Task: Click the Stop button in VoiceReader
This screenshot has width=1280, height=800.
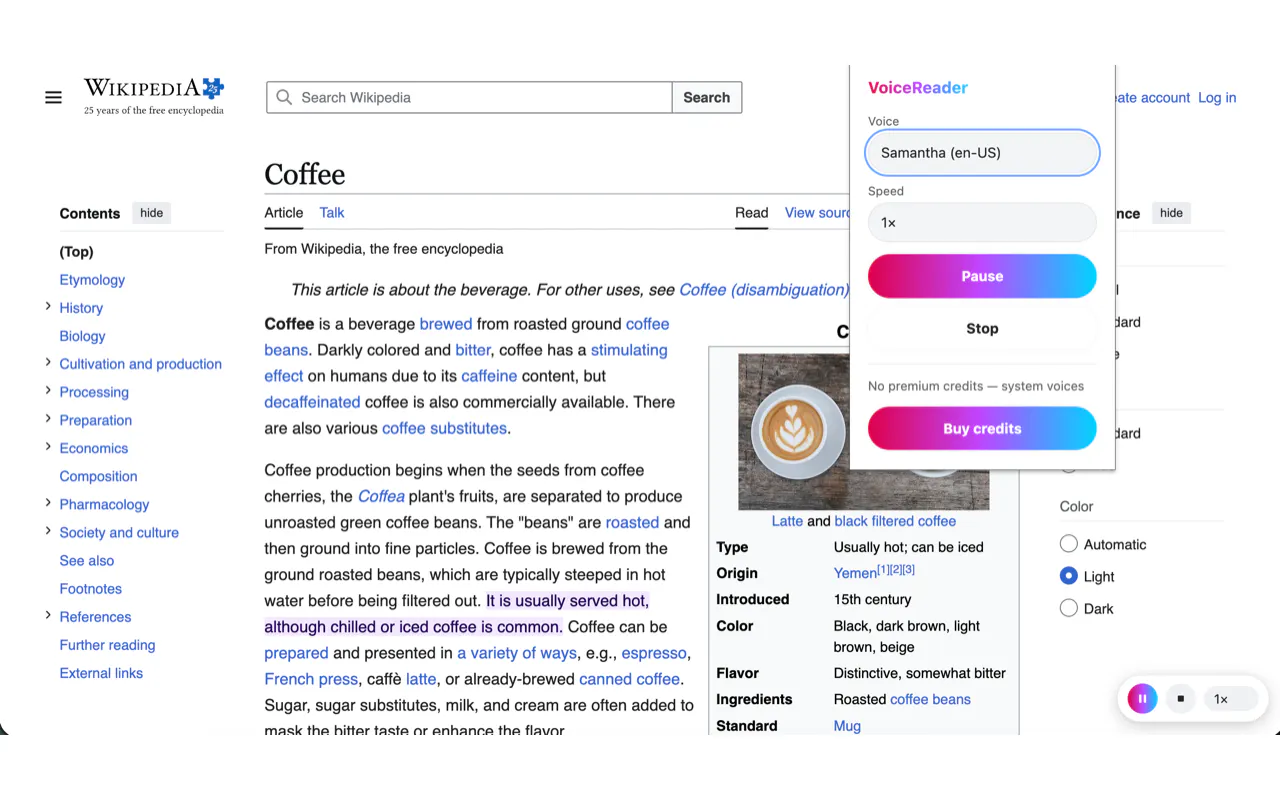Action: [982, 328]
